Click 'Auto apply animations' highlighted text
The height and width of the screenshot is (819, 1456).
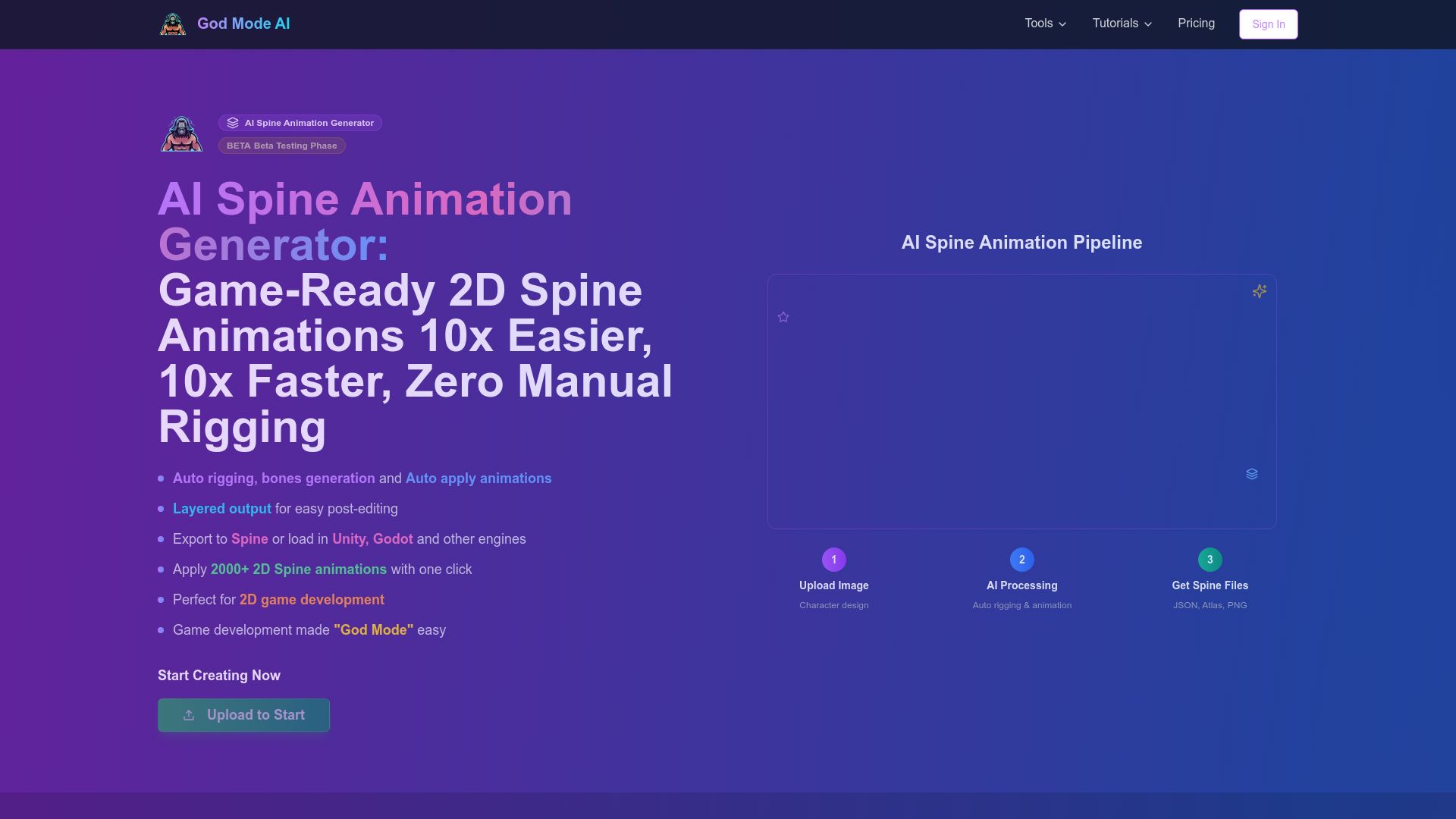coord(479,479)
